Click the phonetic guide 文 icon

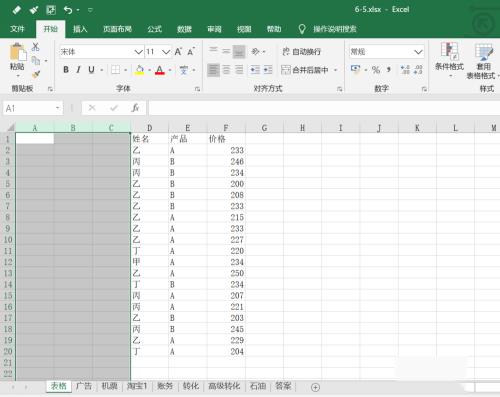coord(183,70)
